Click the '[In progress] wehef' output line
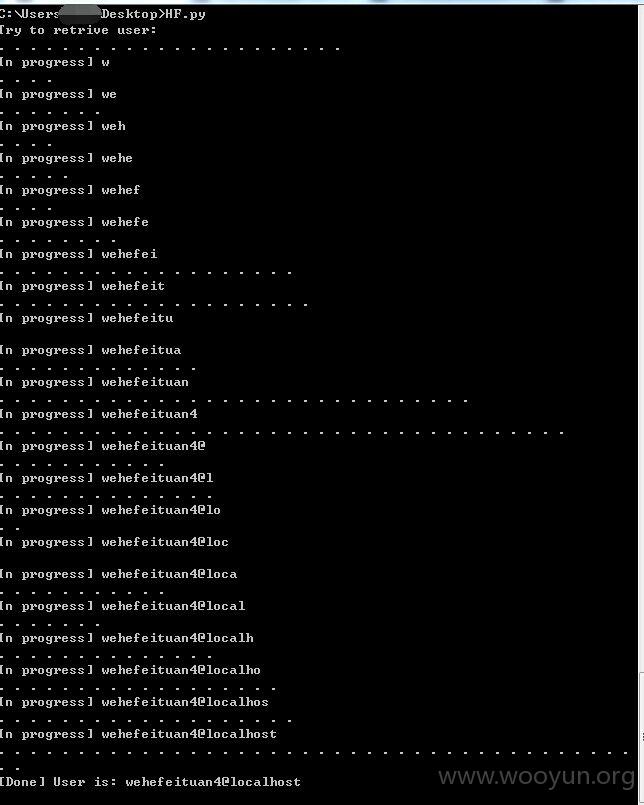 (x=70, y=190)
